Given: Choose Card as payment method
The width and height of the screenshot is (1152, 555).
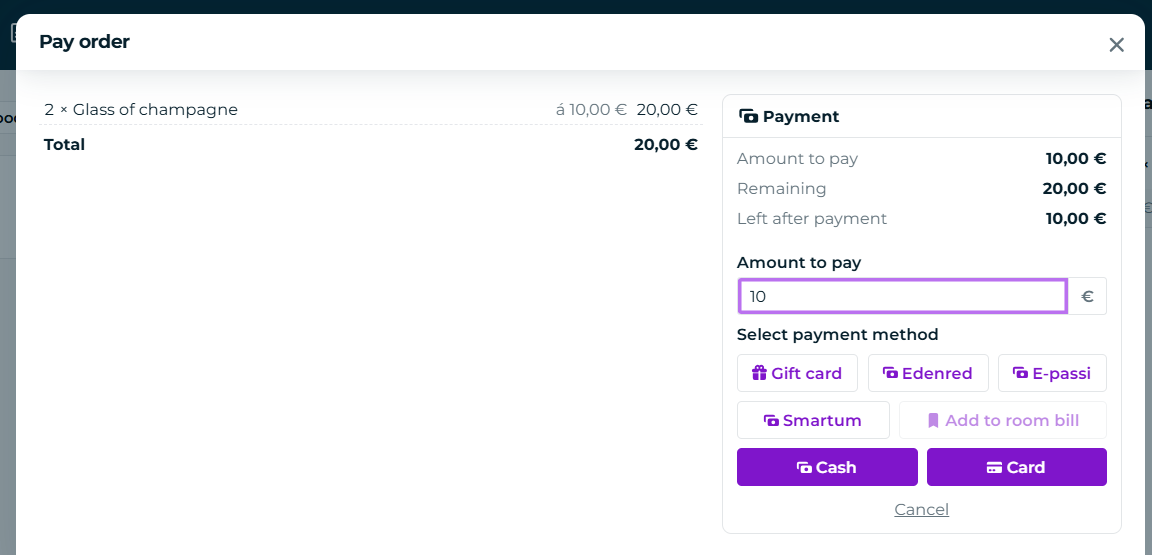Looking at the screenshot, I should point(1017,468).
